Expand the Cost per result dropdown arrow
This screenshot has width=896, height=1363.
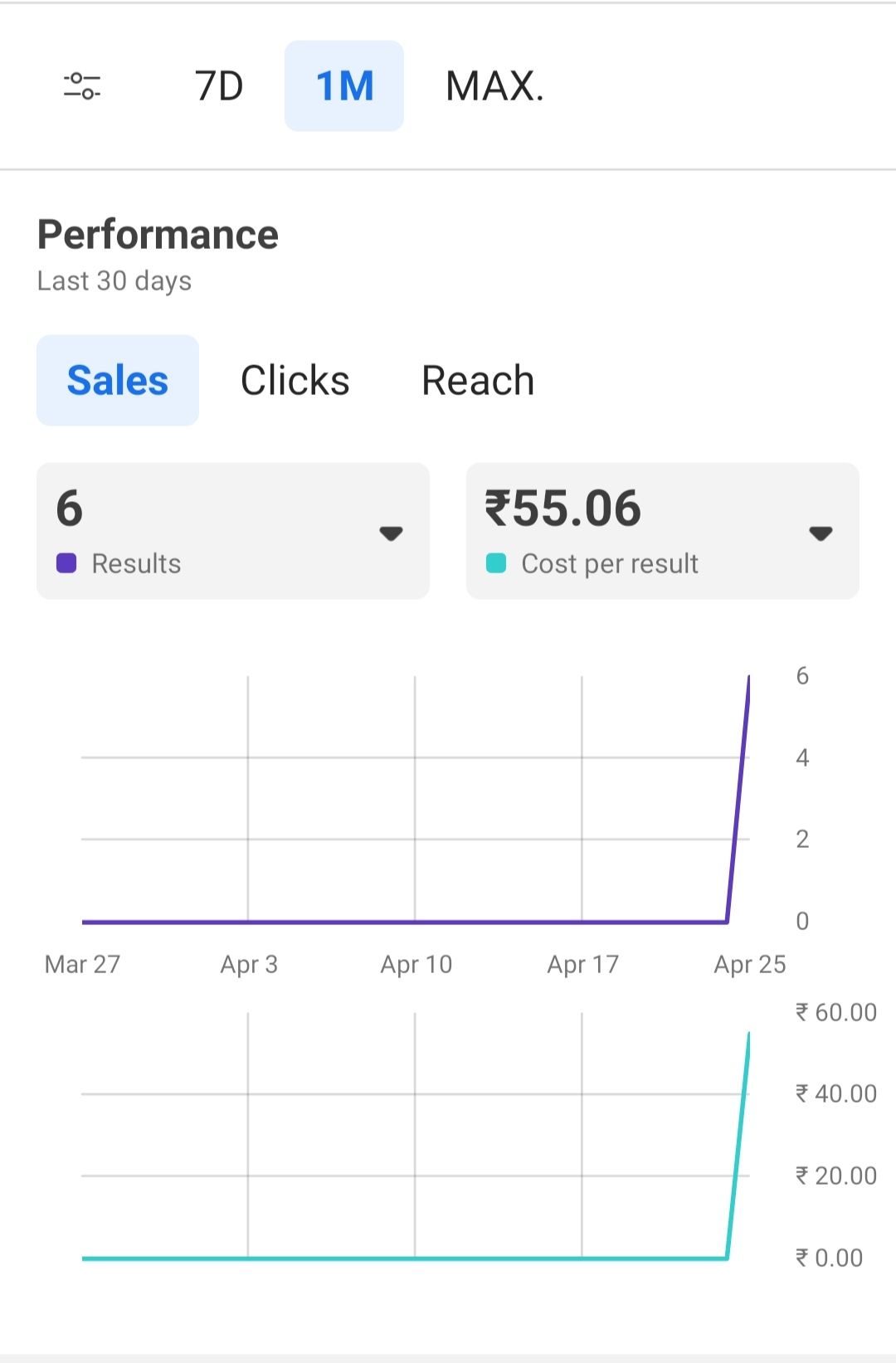821,533
